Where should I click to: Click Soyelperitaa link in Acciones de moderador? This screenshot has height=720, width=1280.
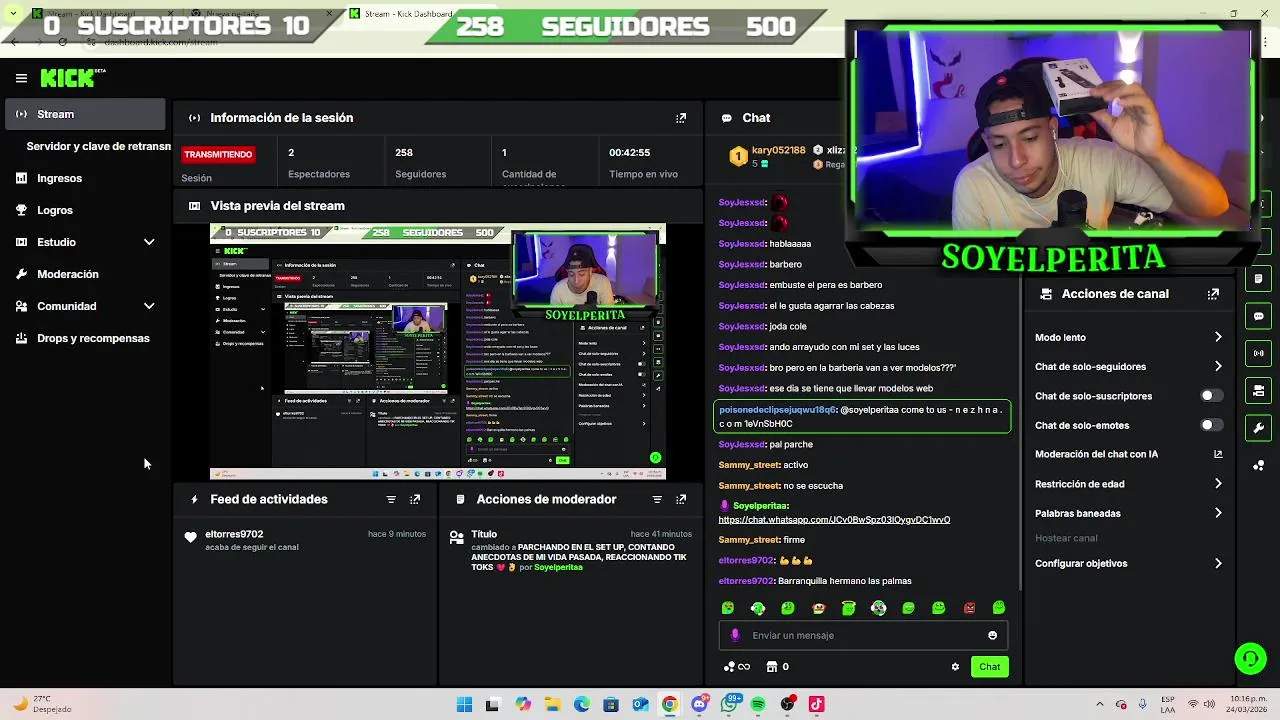click(558, 567)
